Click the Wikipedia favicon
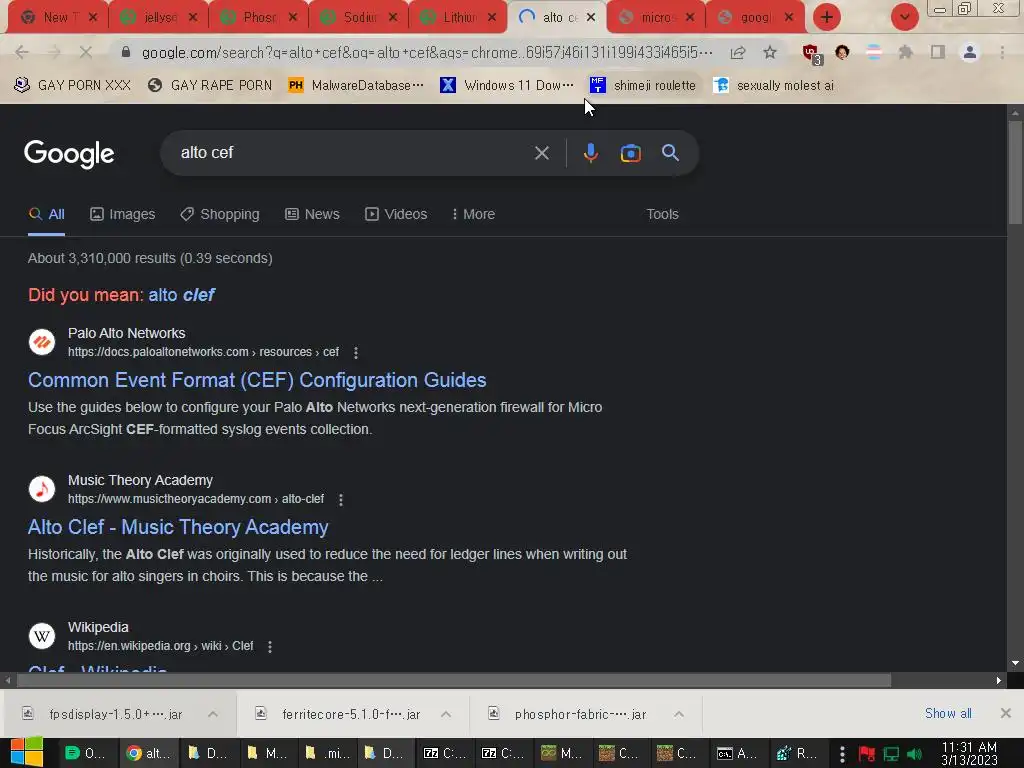This screenshot has width=1024, height=768. (x=42, y=635)
